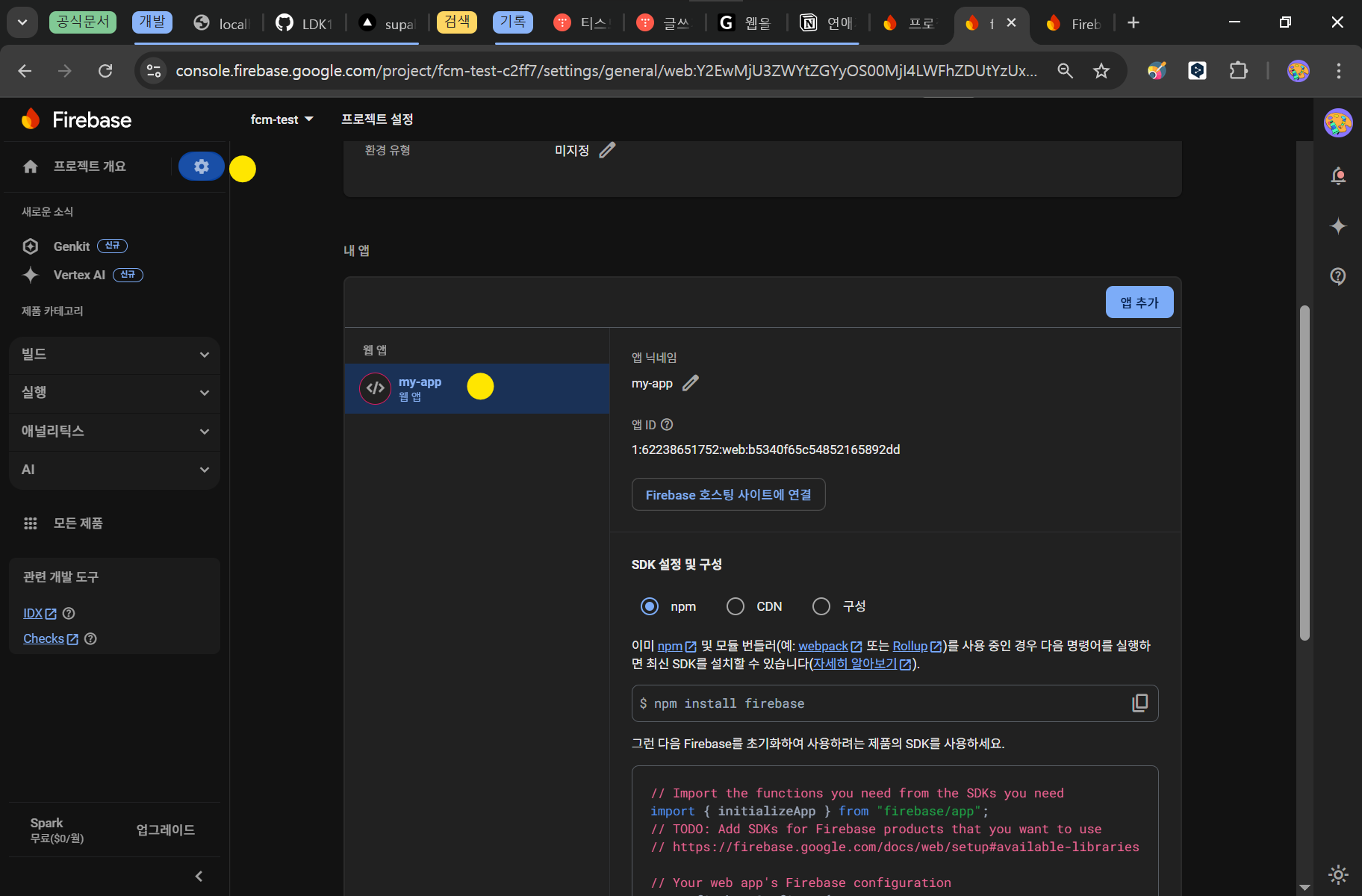Click the zoom magnifier icon in address bar
The width and height of the screenshot is (1362, 896).
pyautogui.click(x=1066, y=71)
